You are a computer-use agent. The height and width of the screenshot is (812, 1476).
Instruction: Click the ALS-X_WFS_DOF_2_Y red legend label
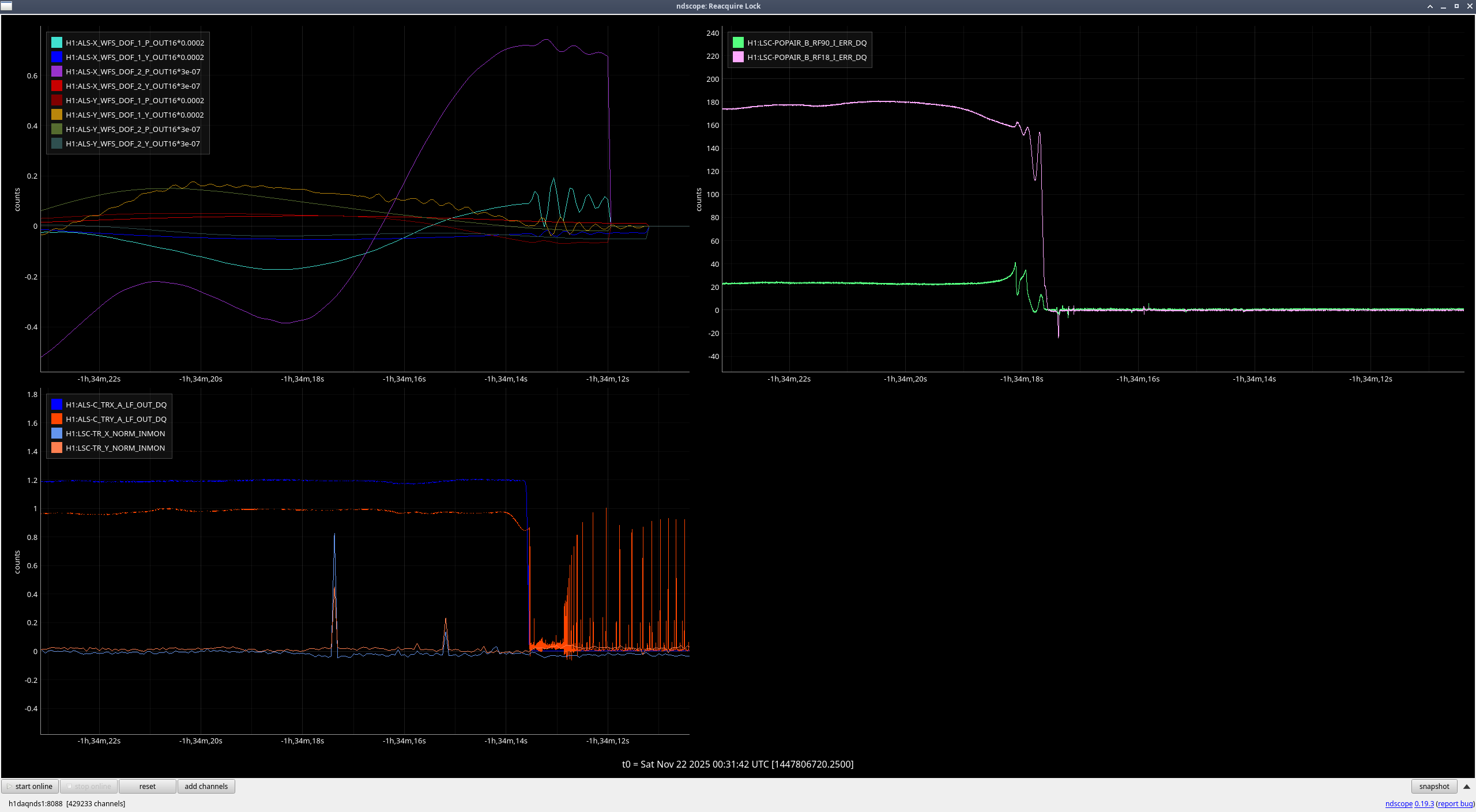click(x=133, y=86)
